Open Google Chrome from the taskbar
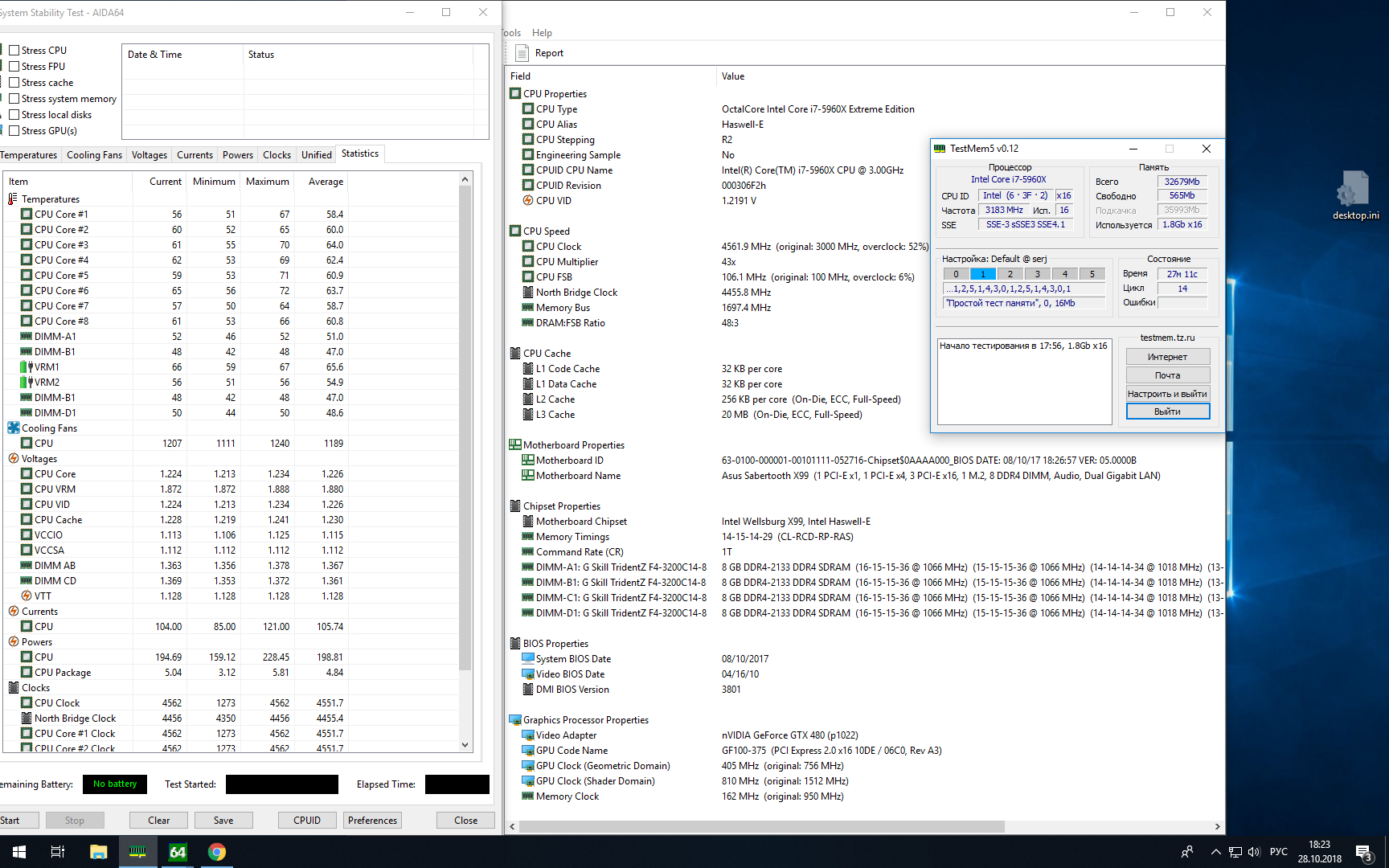Viewport: 1389px width, 868px height. tap(216, 852)
